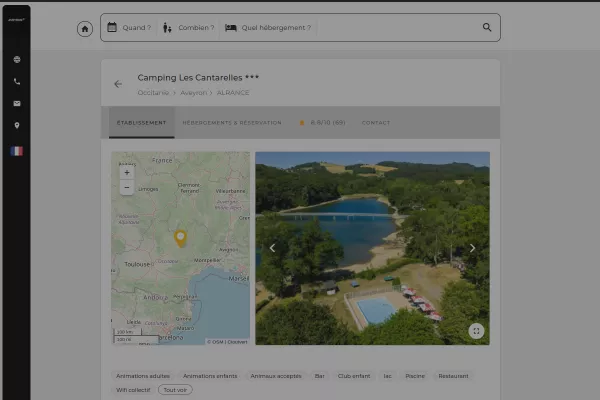The height and width of the screenshot is (400, 600).
Task: Click the Wifi collectif tag
Action: tap(133, 390)
